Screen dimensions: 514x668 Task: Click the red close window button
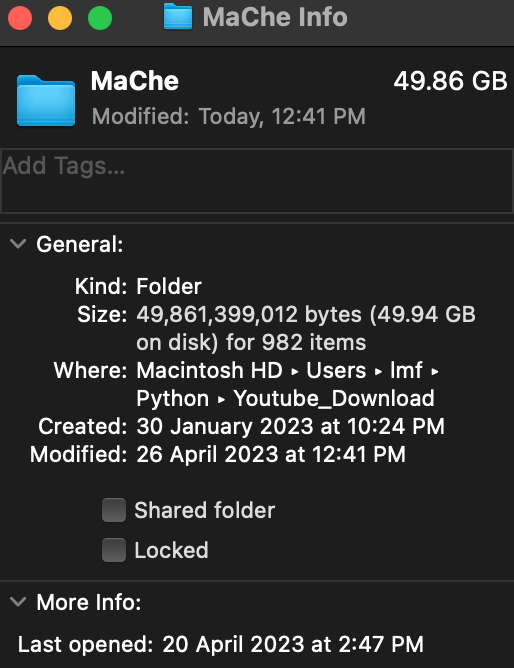pyautogui.click(x=20, y=18)
